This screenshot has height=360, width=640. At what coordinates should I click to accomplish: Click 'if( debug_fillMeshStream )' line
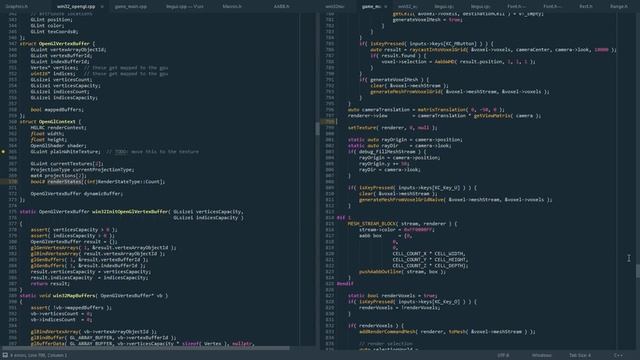[386, 151]
